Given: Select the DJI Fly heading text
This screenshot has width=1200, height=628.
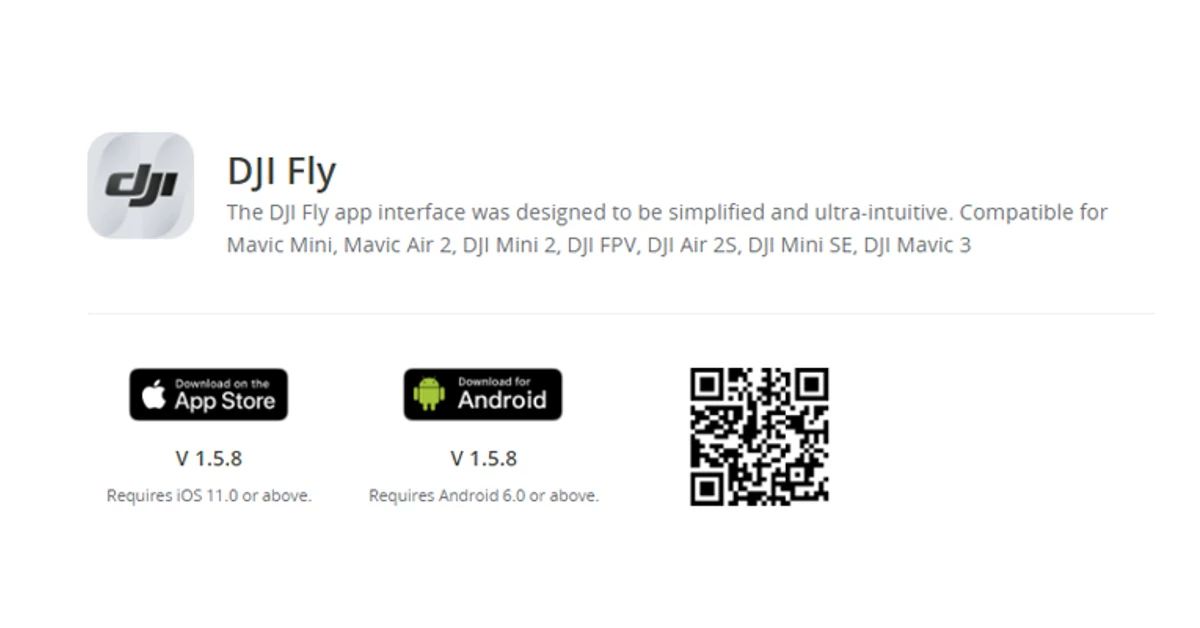Looking at the screenshot, I should pyautogui.click(x=281, y=171).
